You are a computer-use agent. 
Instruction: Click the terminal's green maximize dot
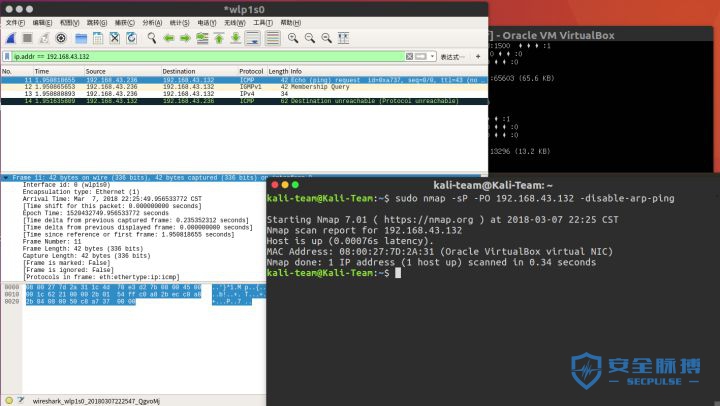(295, 185)
